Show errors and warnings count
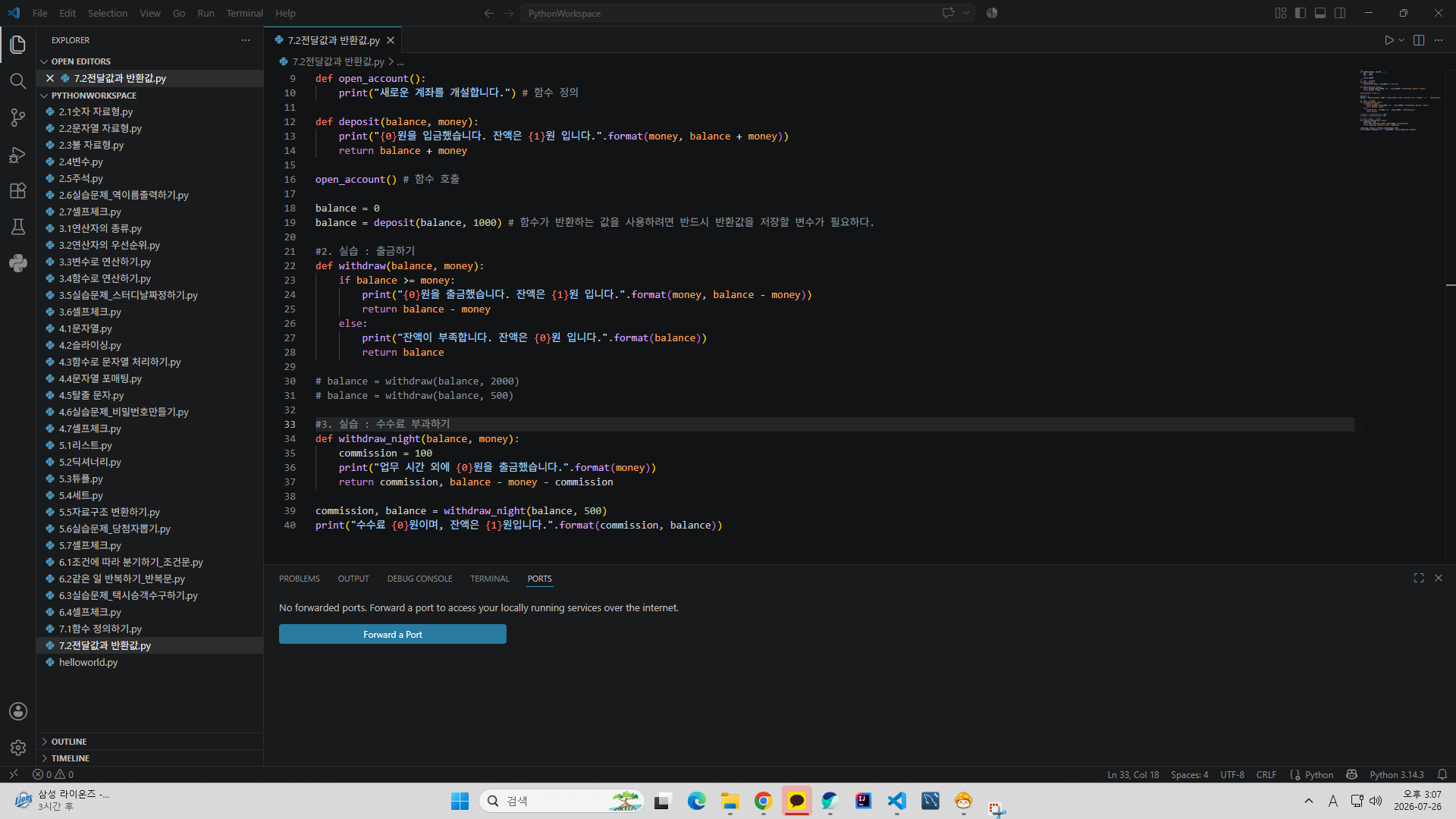 pos(53,774)
